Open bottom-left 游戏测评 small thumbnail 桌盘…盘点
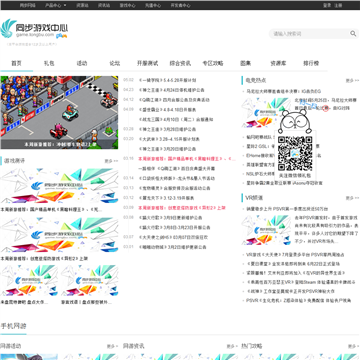Screen dimensions: 360x360 [29, 281]
